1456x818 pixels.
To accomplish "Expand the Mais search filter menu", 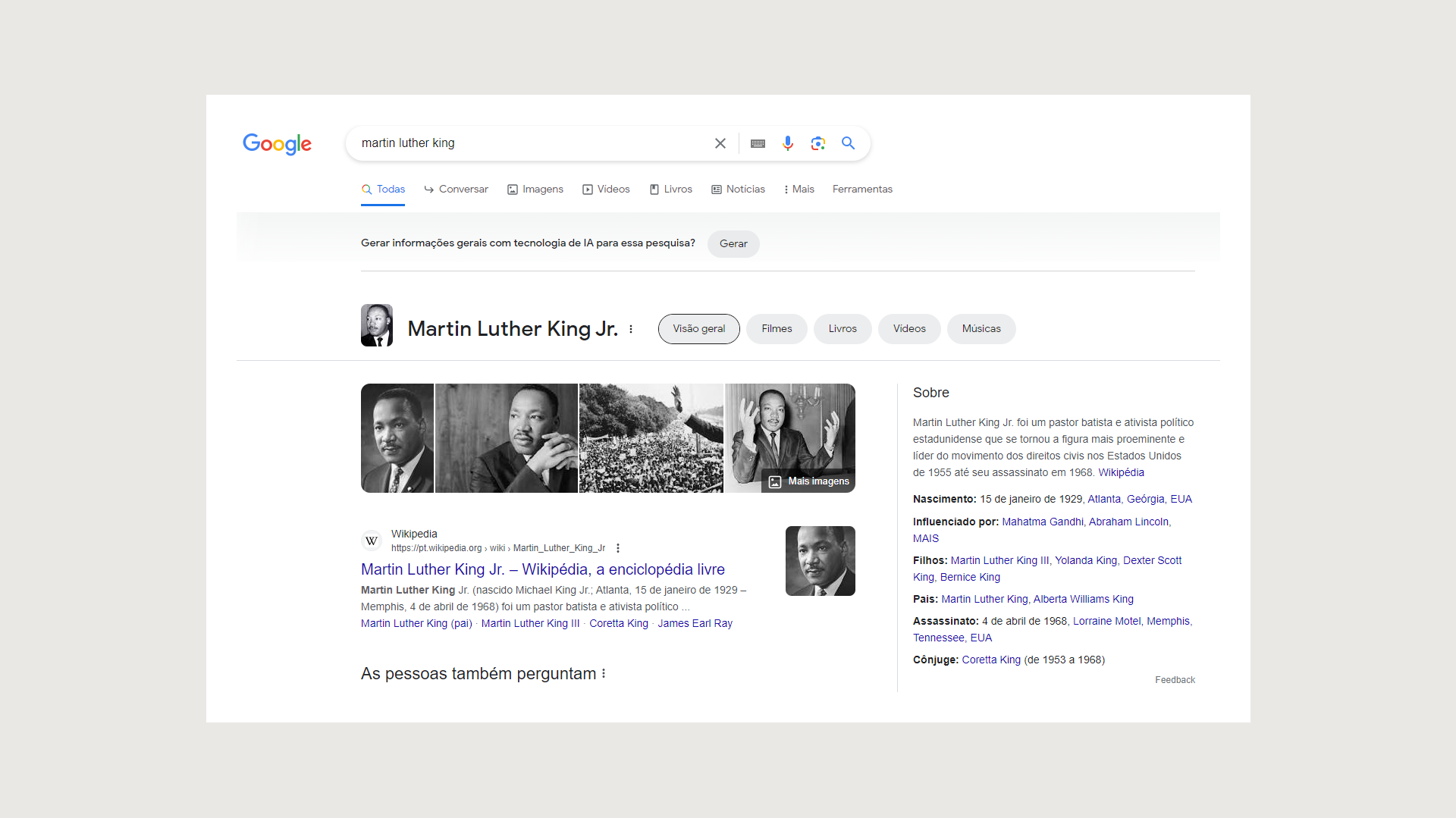I will click(799, 190).
